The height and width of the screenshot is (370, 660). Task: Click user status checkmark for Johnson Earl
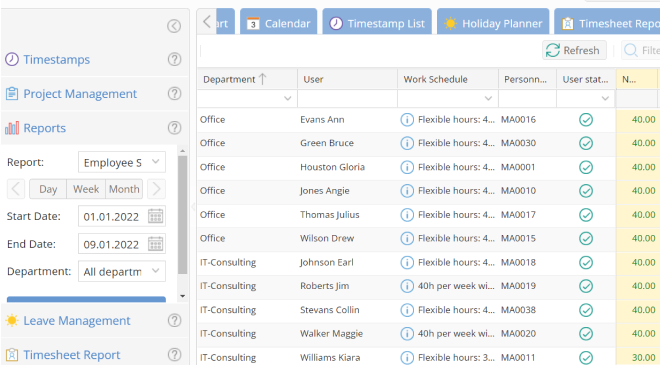point(586,263)
